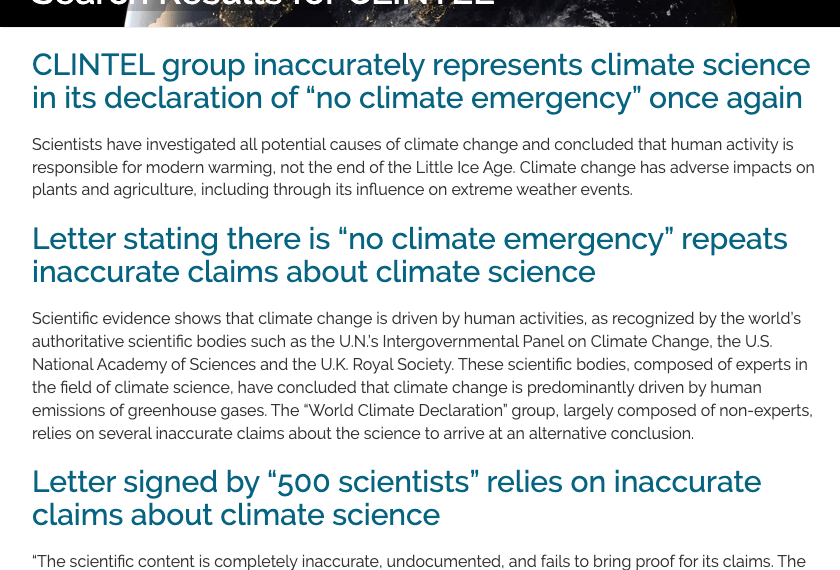Click the paragraph beginning 'Scientific evidence shows'
The width and height of the screenshot is (840, 570).
pos(422,376)
